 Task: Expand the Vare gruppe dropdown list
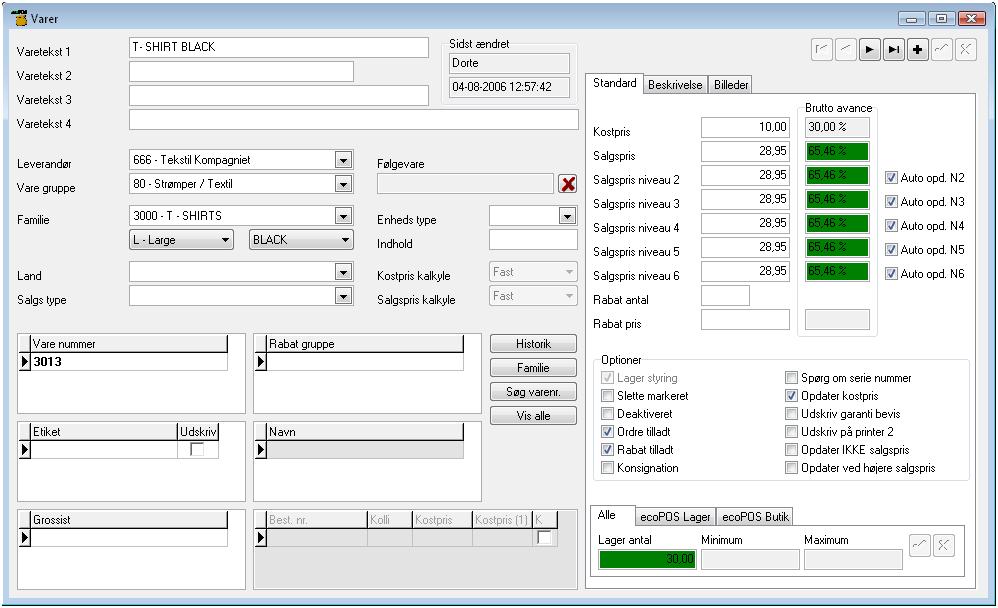343,184
